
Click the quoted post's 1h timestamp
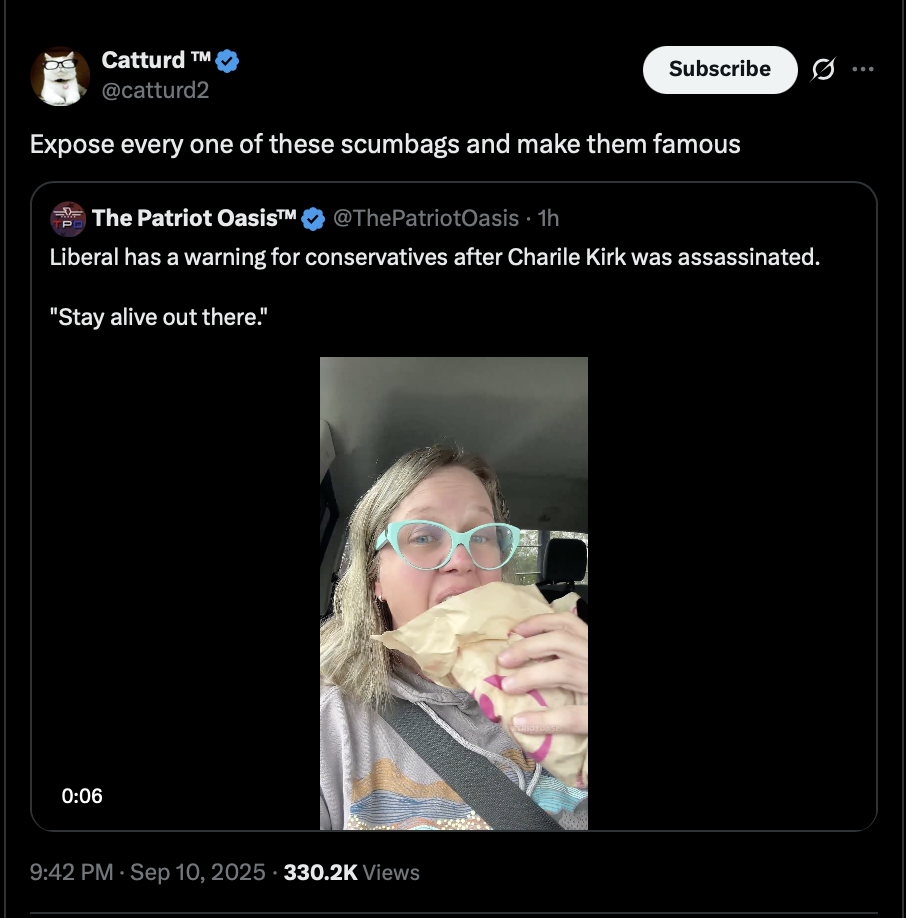[549, 218]
